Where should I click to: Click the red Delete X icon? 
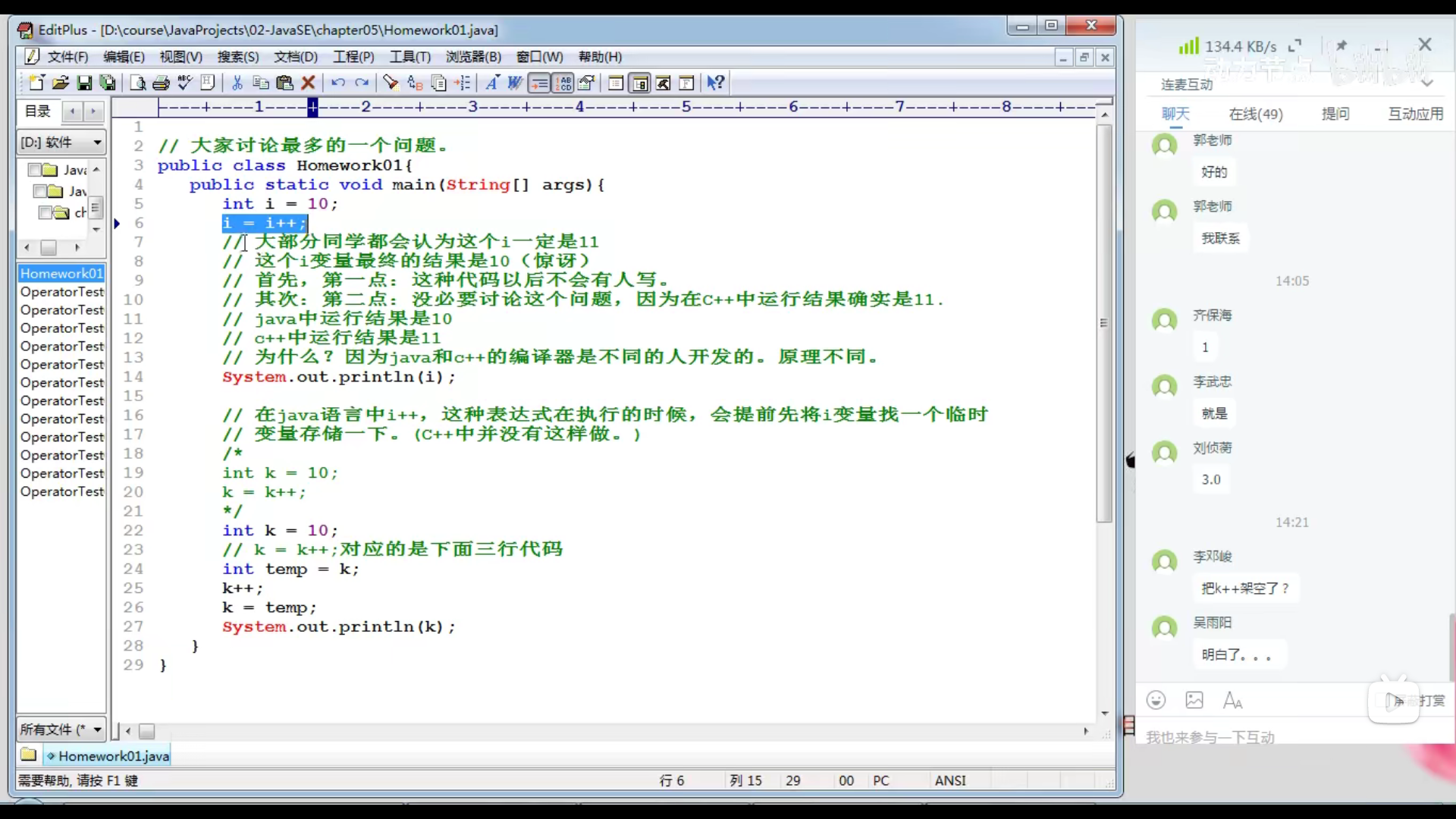[x=308, y=83]
